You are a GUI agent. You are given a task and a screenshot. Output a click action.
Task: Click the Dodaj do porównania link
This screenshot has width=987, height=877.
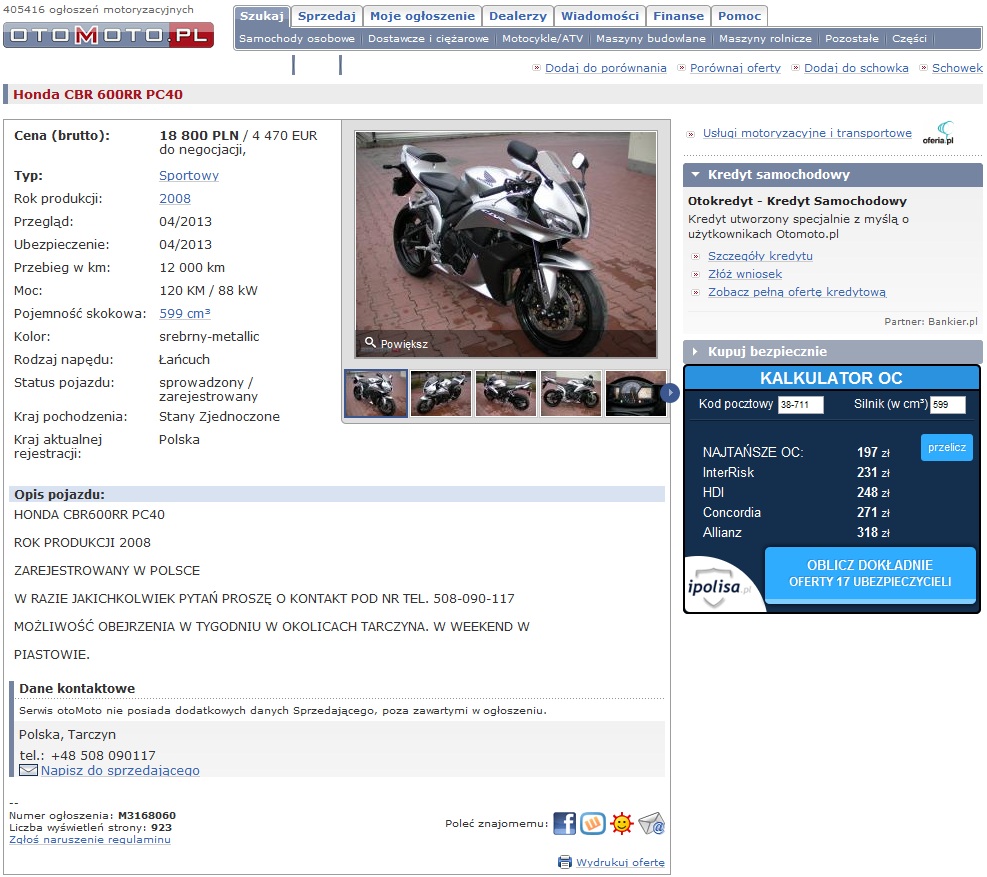[607, 68]
